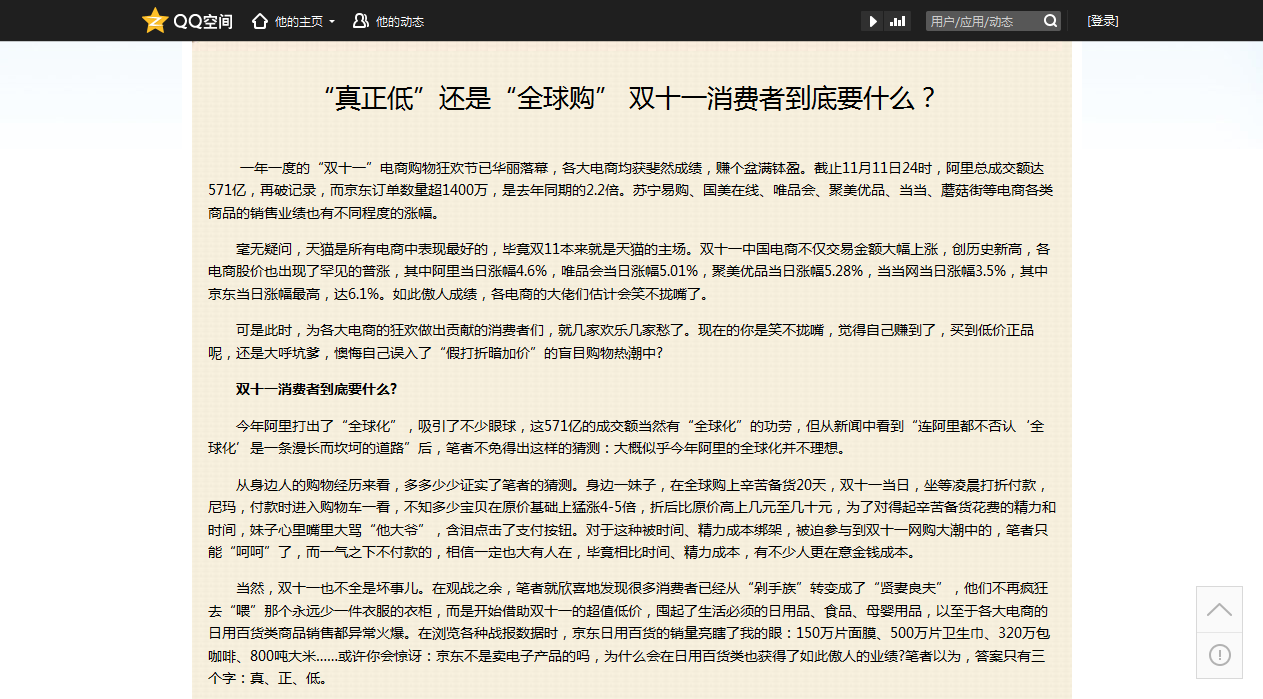Click the paragraph starting 从身边人的购物经历来看

click(632, 518)
